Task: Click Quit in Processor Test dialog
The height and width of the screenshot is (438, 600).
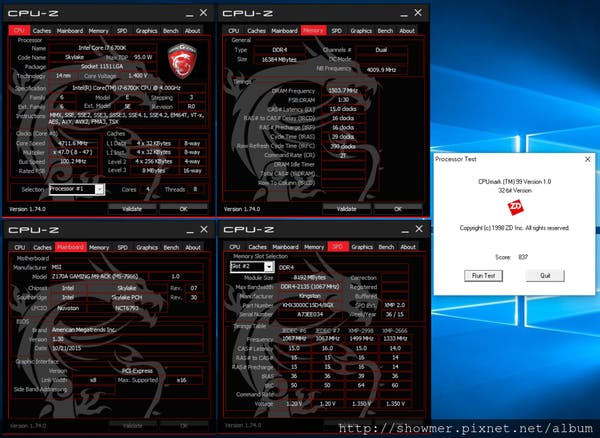Action: [545, 275]
